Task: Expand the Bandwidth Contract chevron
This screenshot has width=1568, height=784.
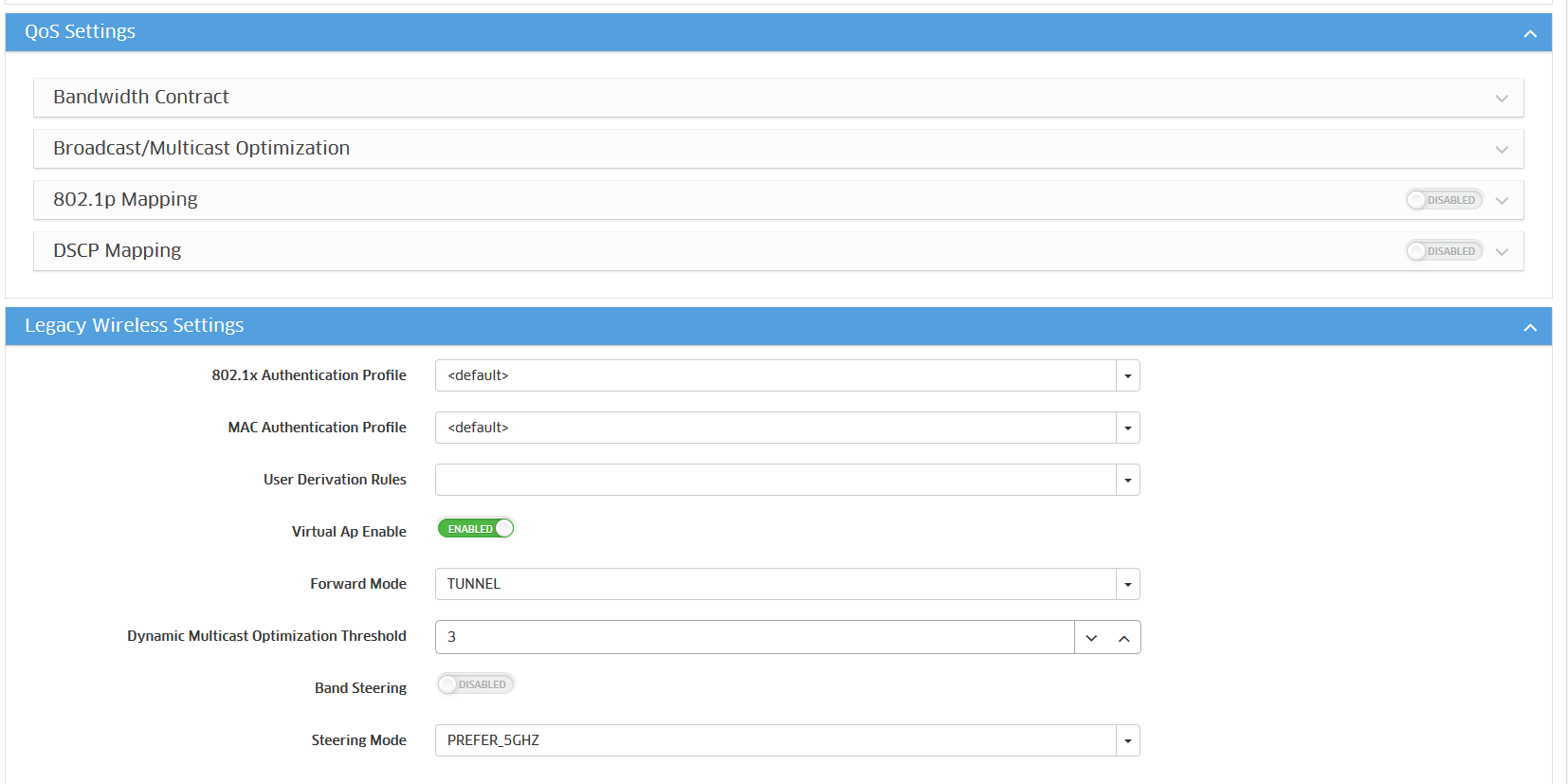Action: [x=1501, y=99]
